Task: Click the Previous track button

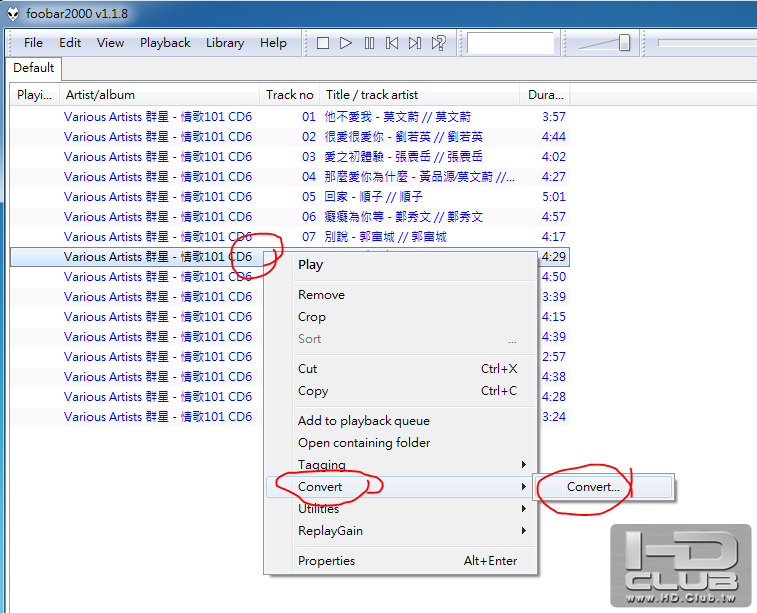Action: coord(392,43)
